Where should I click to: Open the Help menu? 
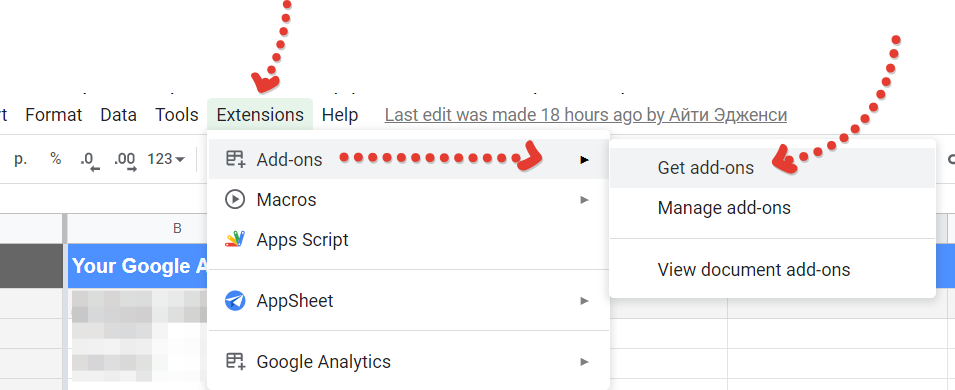340,115
